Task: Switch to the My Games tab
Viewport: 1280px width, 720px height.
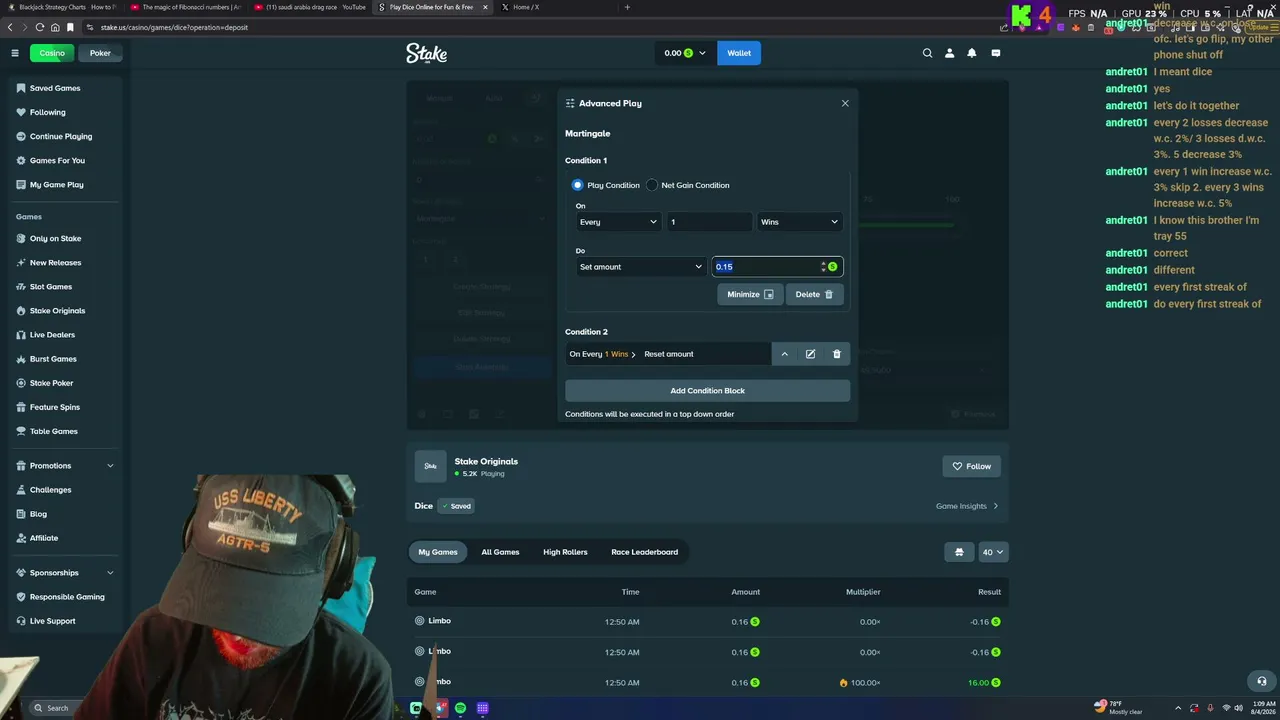Action: (438, 552)
